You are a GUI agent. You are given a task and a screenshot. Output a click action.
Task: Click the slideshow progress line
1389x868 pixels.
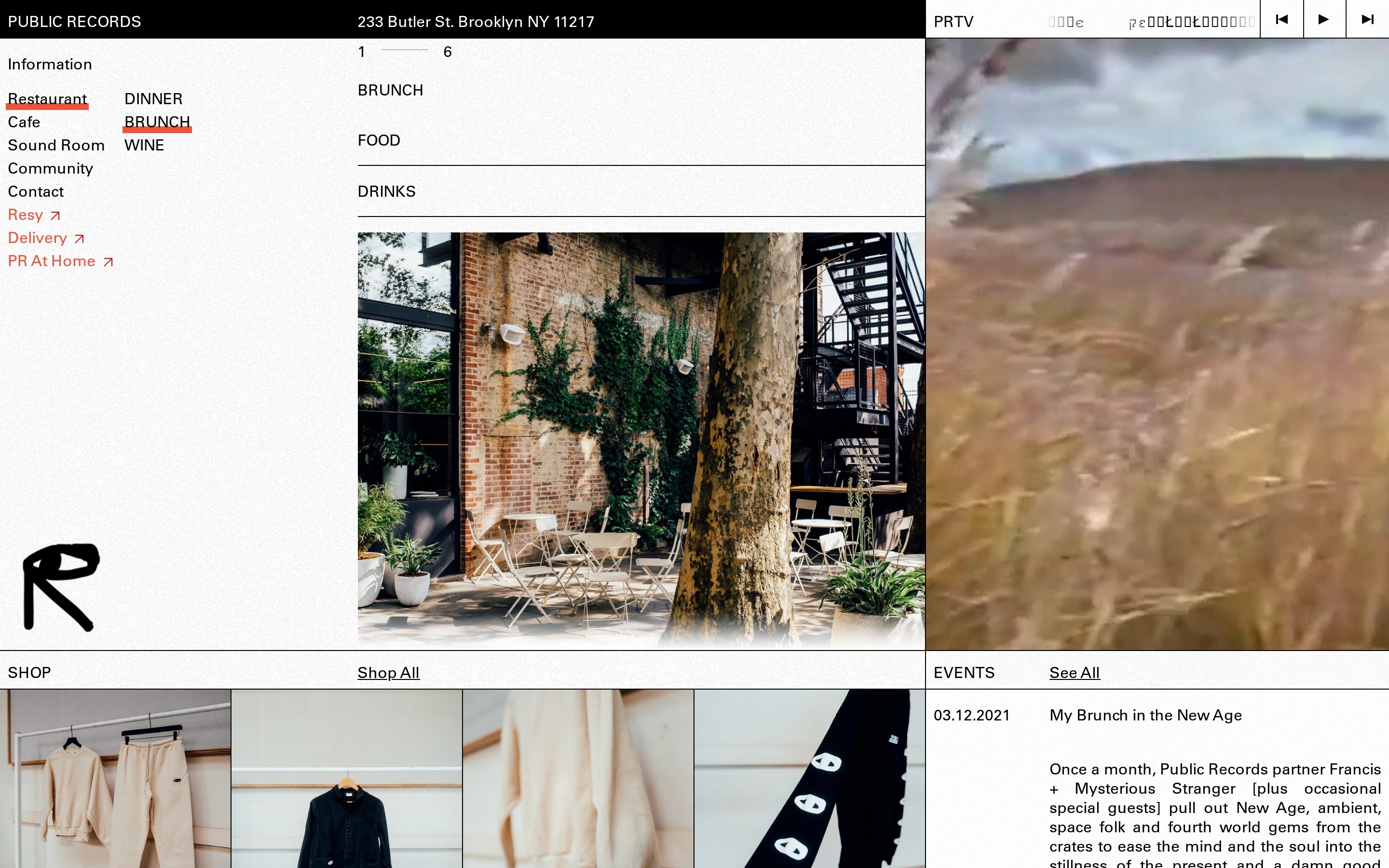pyautogui.click(x=405, y=51)
